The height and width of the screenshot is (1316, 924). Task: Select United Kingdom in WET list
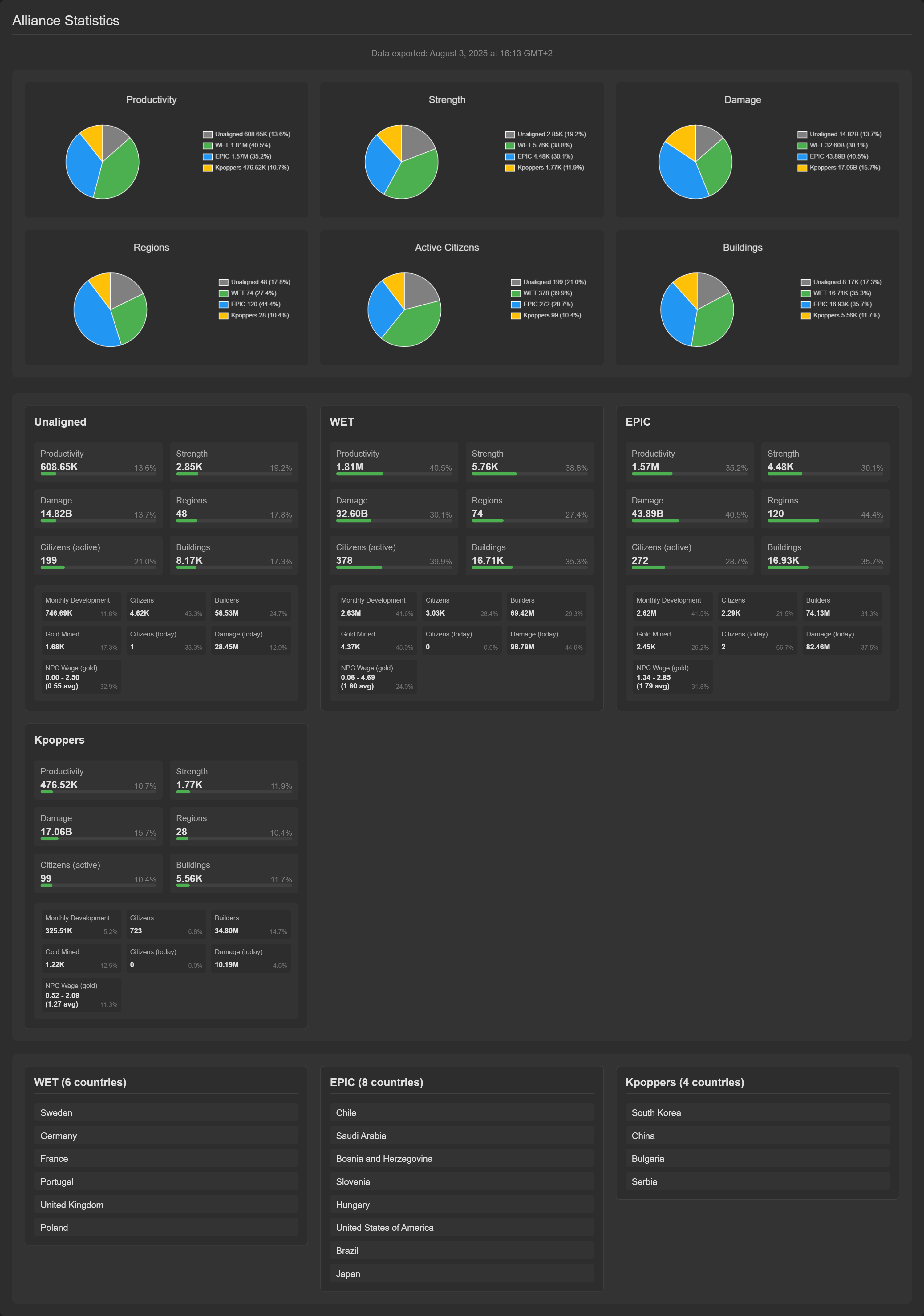point(166,1205)
